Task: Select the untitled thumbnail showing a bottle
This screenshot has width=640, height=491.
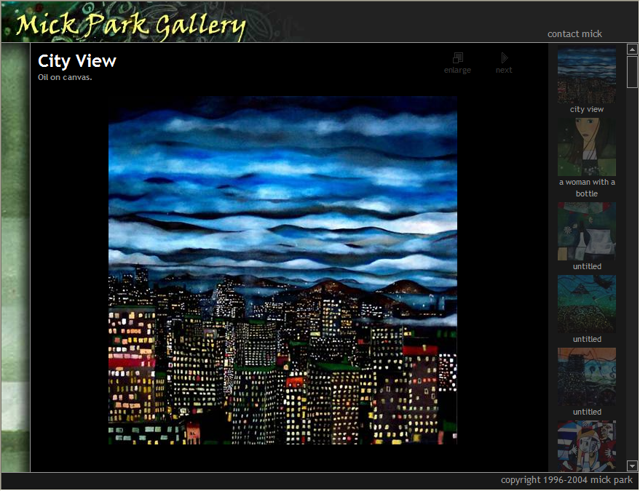Action: [x=587, y=231]
